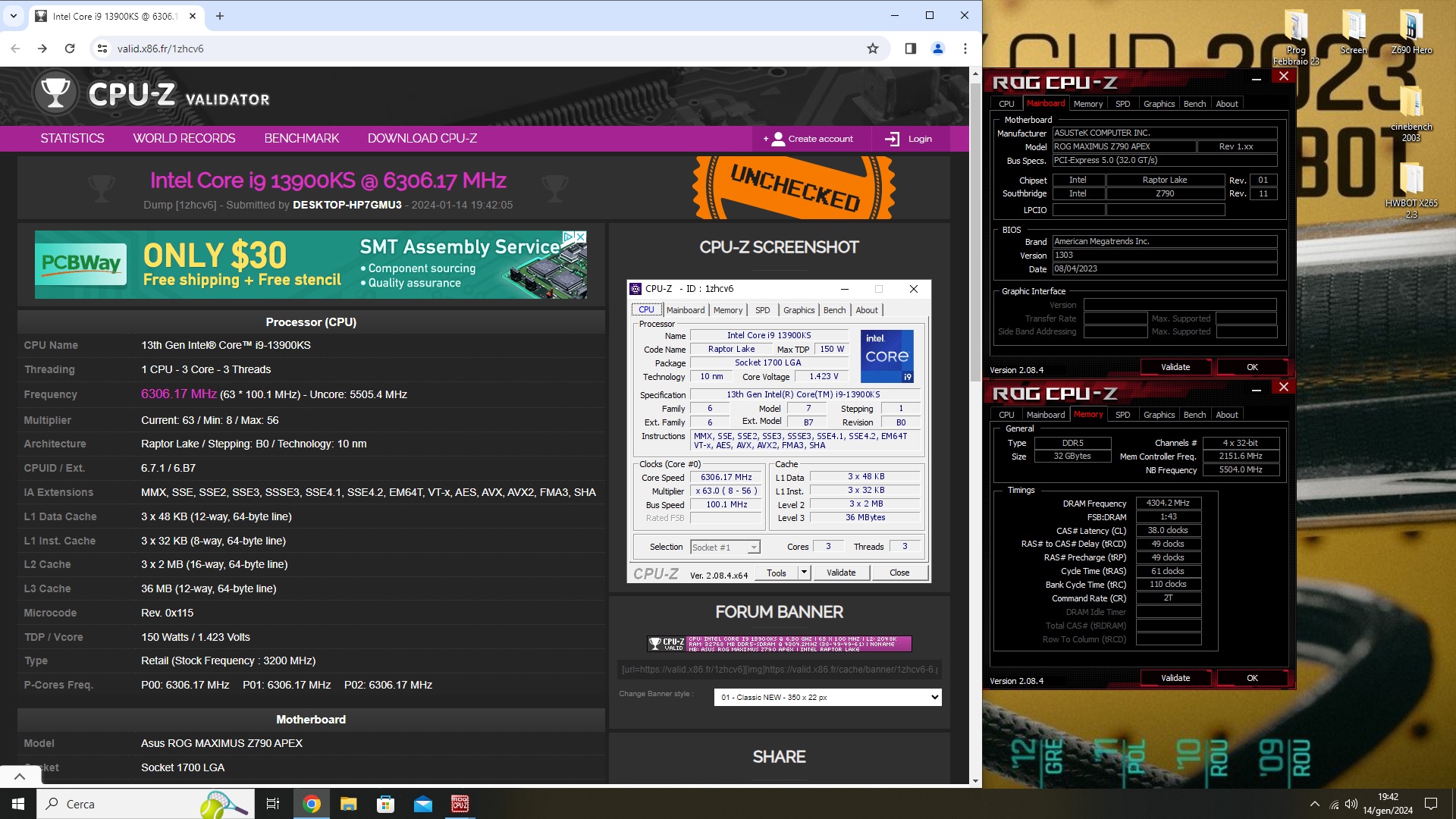The image size is (1456, 819).
Task: Open BENCHMARK page
Action: coord(302,138)
